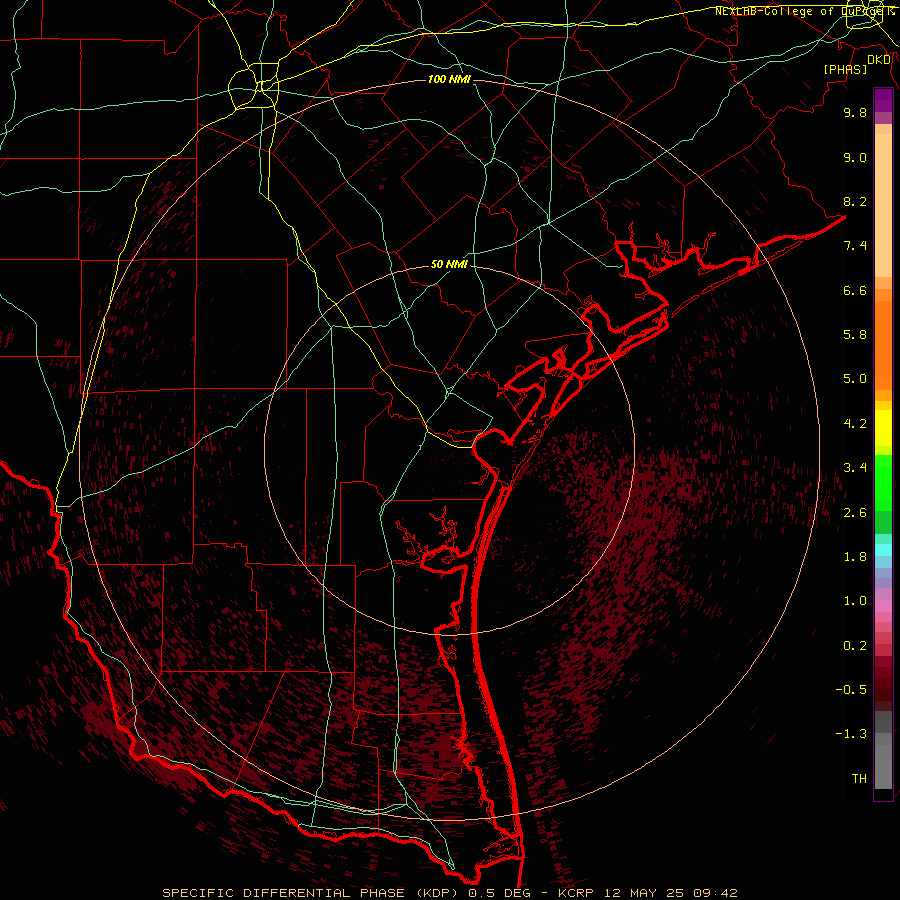The width and height of the screenshot is (900, 900).
Task: Click the 1.8 scale value
Action: (x=855, y=557)
